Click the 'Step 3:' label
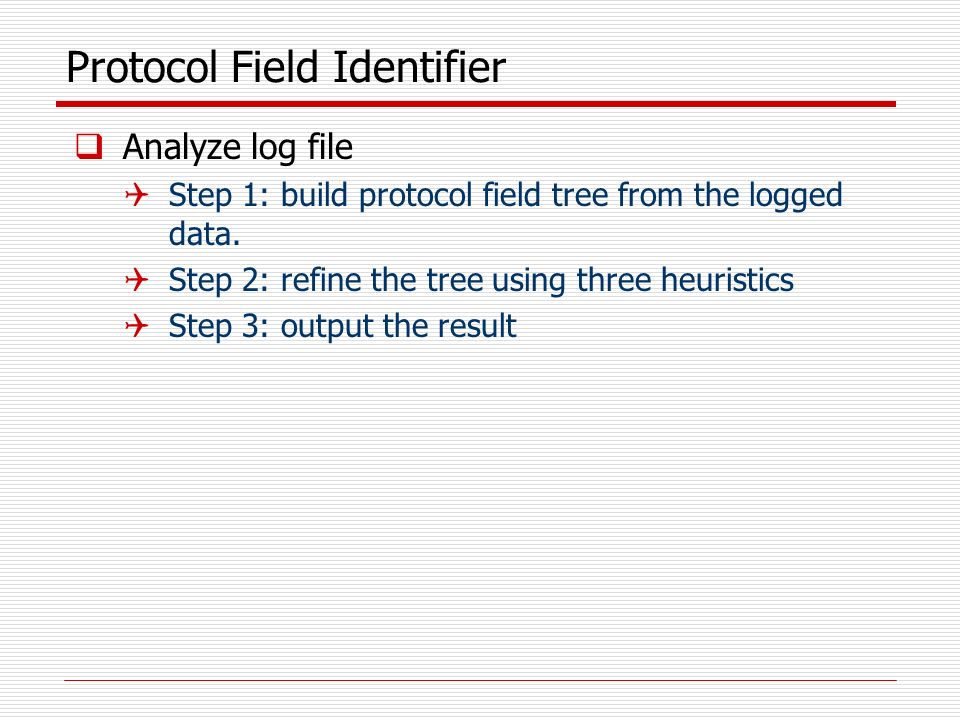960x720 pixels. pyautogui.click(x=219, y=326)
